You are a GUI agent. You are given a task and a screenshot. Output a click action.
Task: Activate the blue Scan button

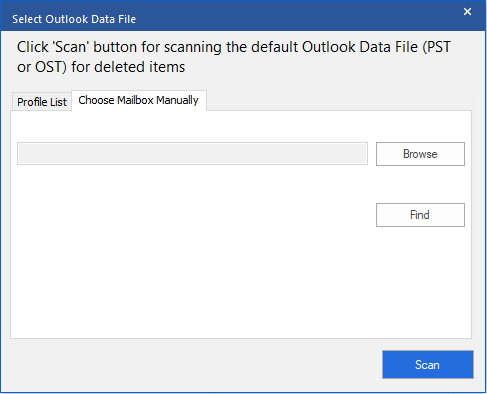point(428,364)
